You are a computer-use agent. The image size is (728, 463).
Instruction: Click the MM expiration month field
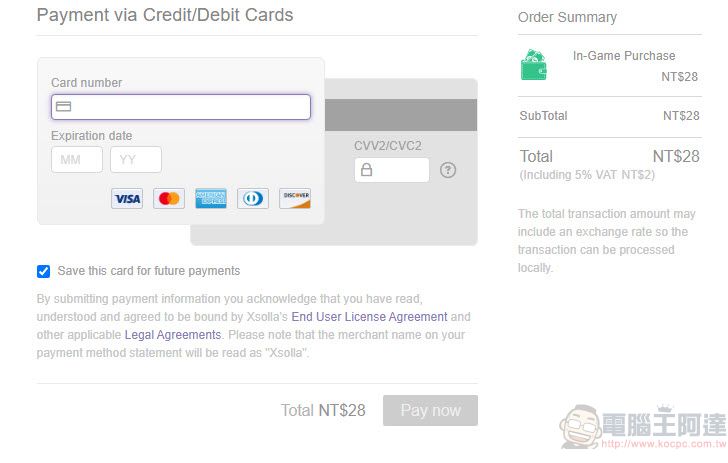tap(77, 160)
